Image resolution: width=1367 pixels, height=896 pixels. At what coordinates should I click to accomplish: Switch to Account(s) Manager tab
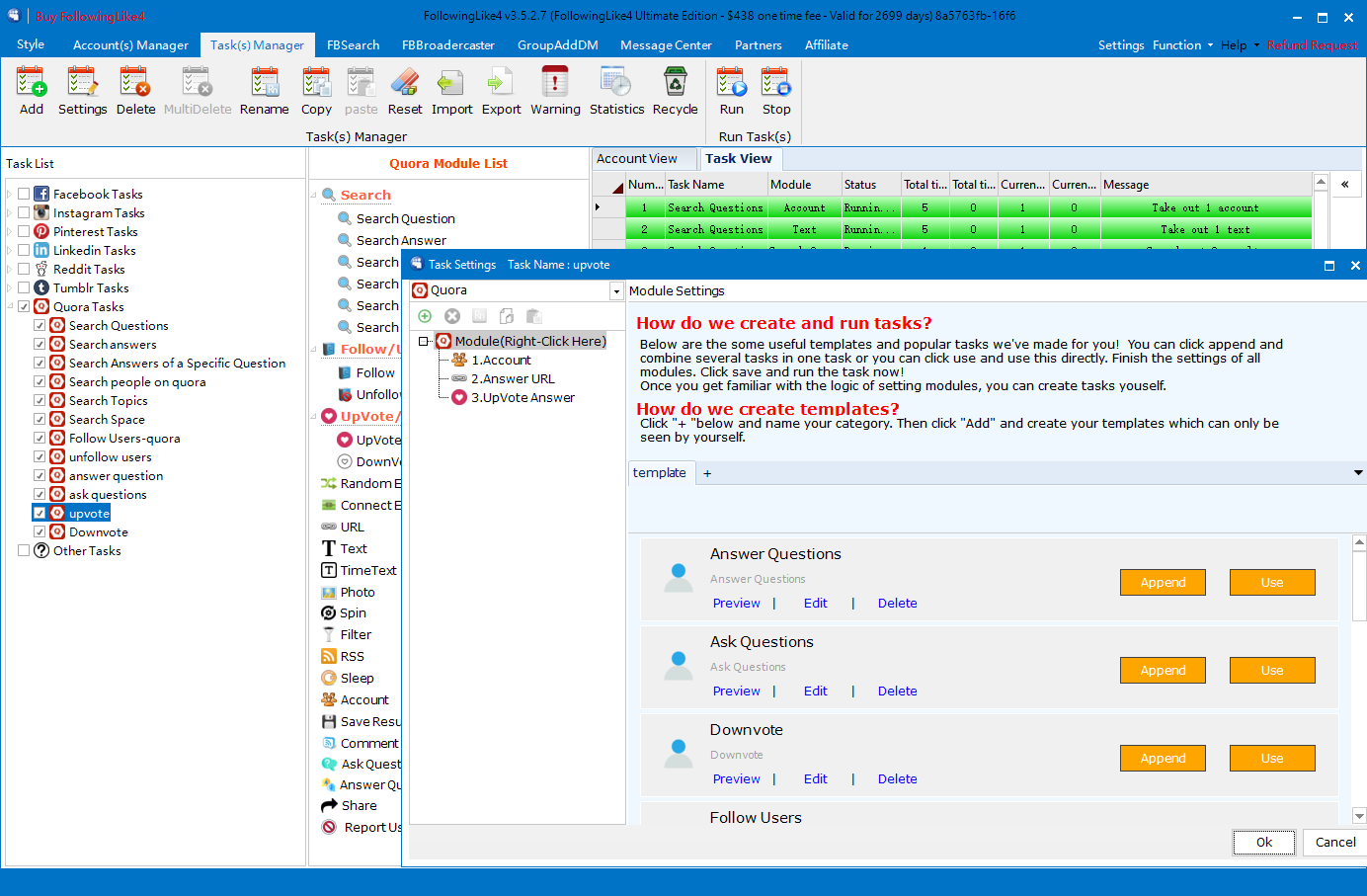[x=130, y=45]
